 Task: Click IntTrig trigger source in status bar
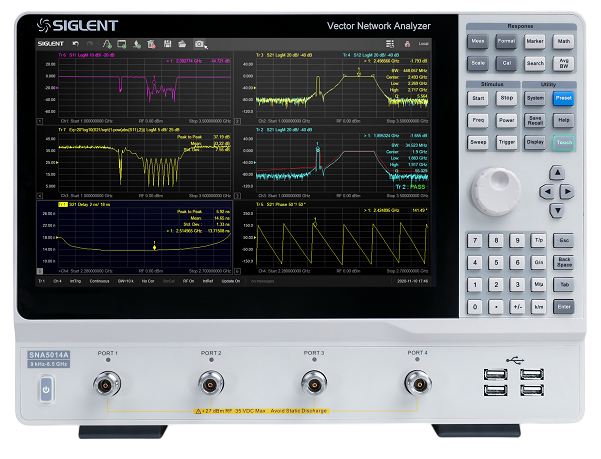(x=76, y=281)
